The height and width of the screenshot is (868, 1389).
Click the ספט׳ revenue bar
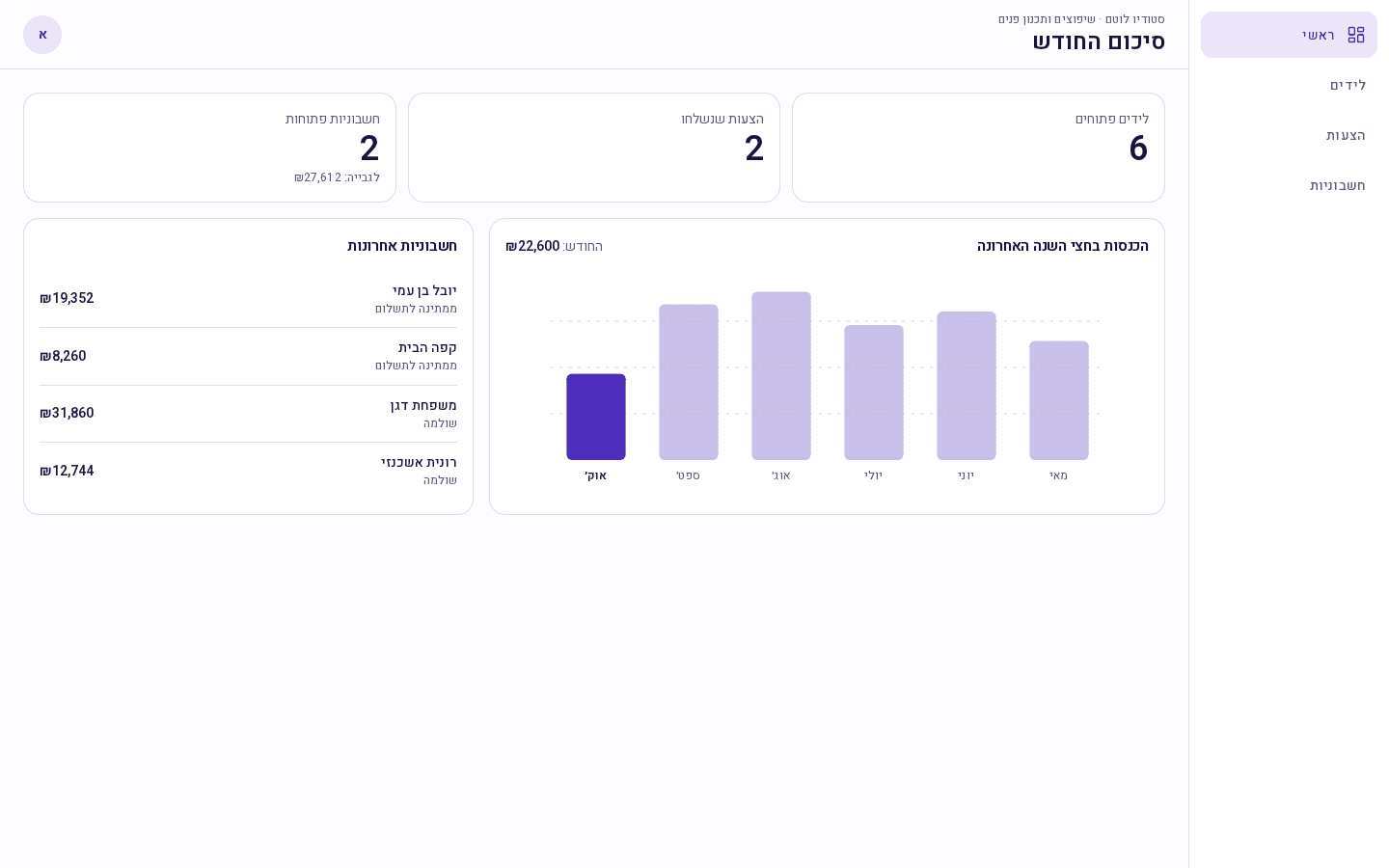pyautogui.click(x=689, y=382)
